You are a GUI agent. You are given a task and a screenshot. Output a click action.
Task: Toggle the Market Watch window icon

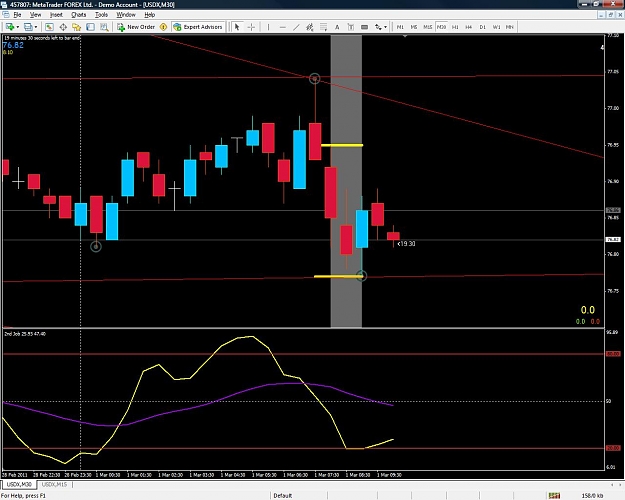pos(49,27)
